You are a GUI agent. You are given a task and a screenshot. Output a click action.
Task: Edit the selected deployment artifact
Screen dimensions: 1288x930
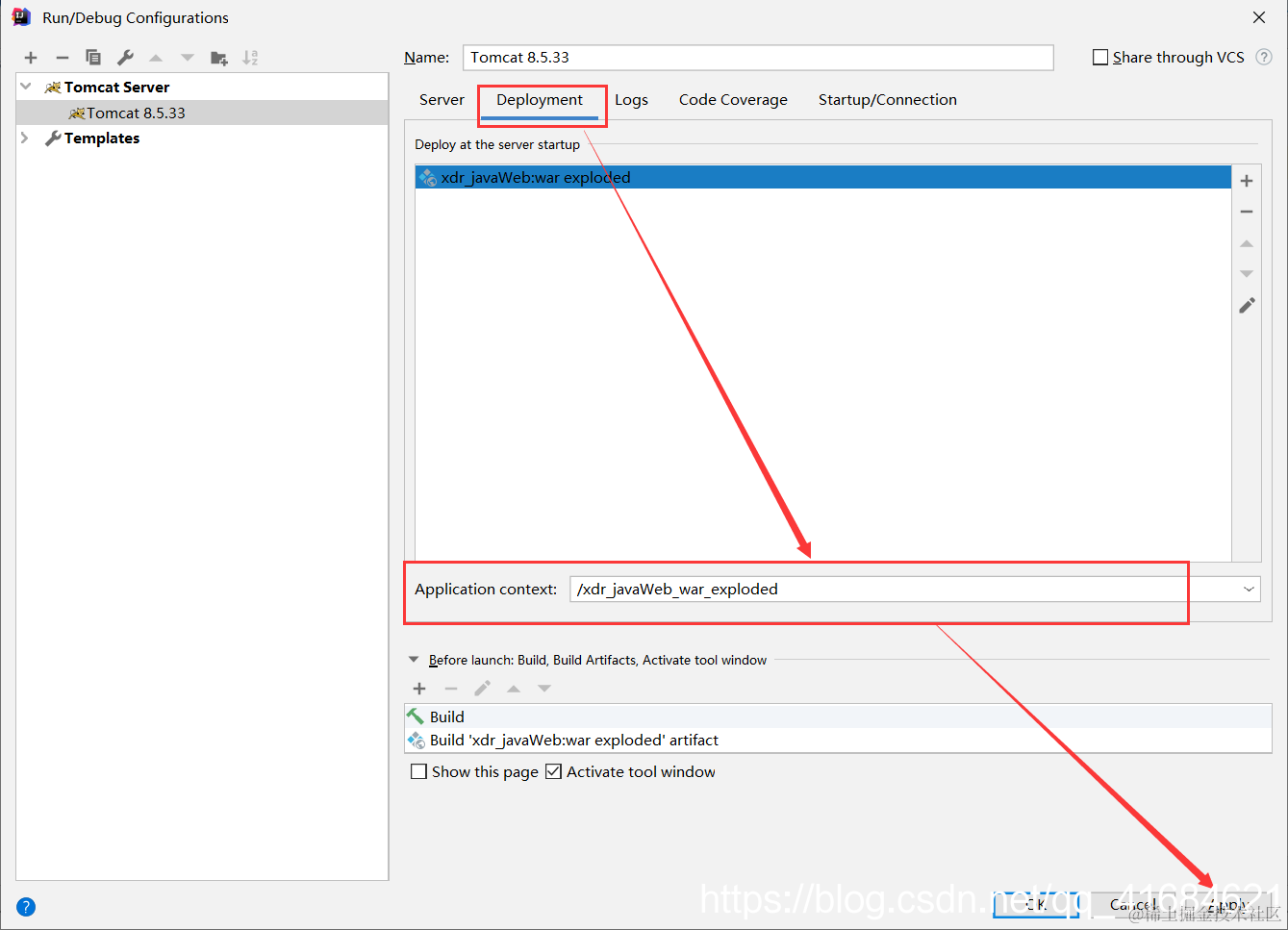click(1247, 306)
